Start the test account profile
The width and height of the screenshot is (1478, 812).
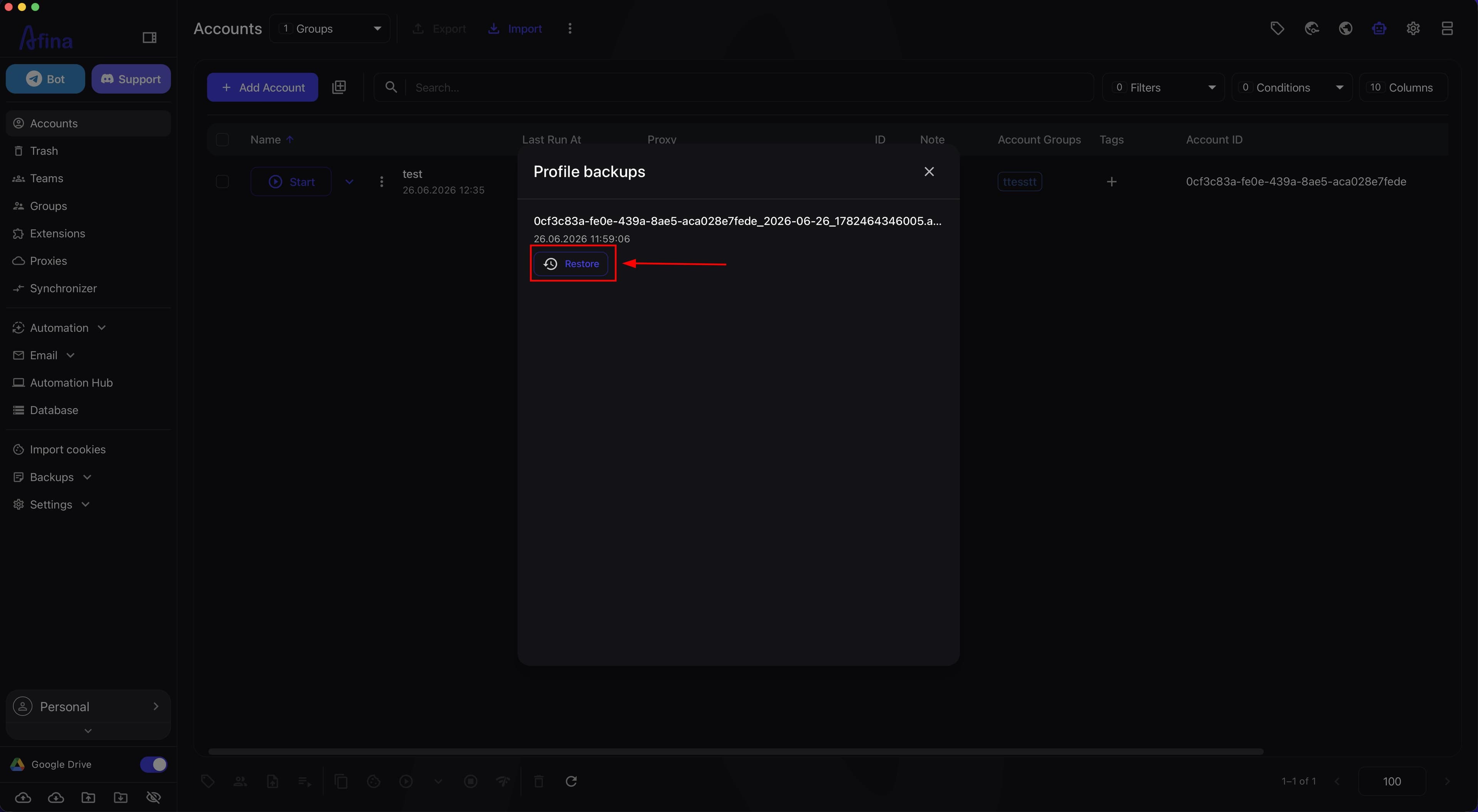pos(291,182)
